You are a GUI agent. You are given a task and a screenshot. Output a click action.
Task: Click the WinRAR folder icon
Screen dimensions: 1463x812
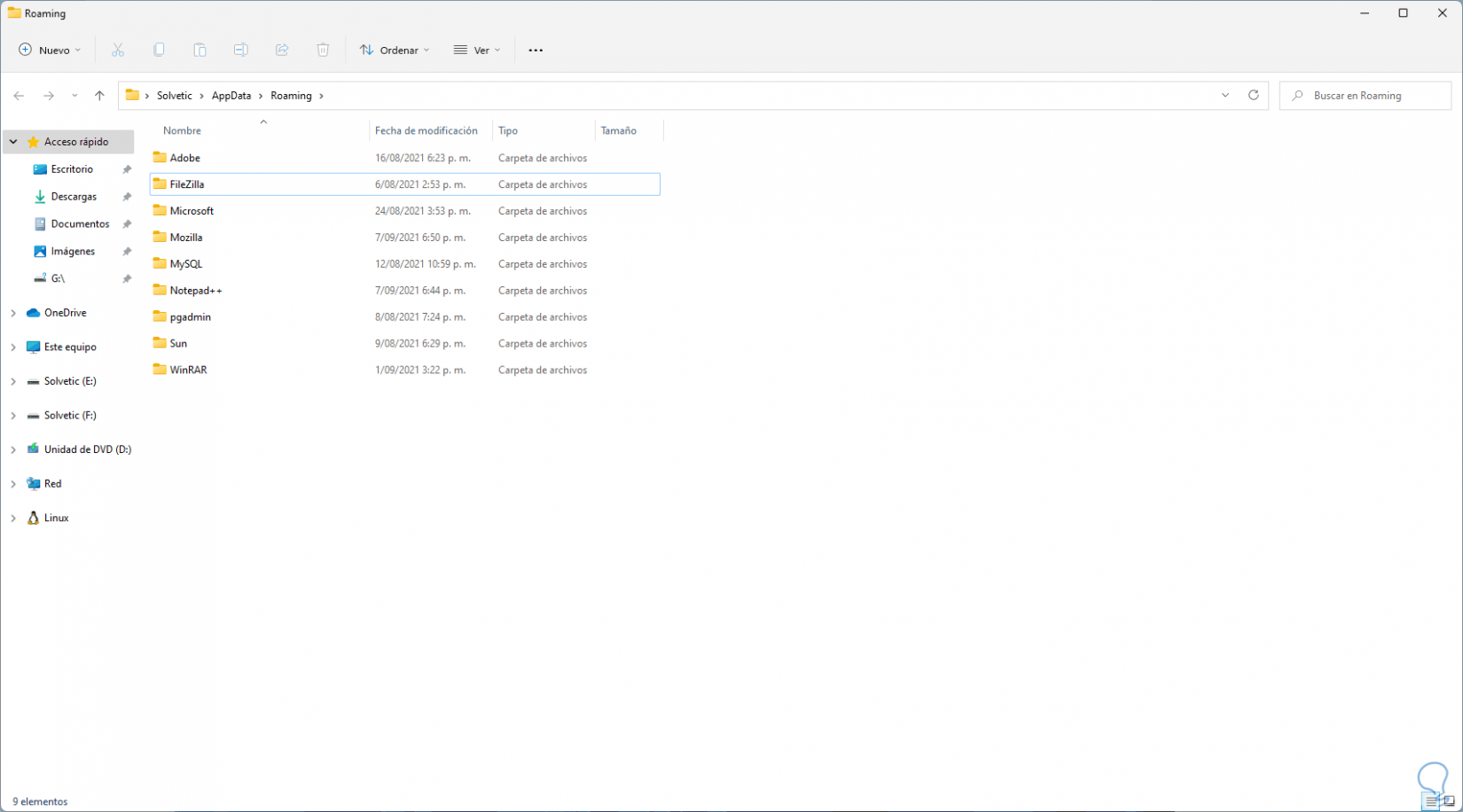[x=160, y=370]
